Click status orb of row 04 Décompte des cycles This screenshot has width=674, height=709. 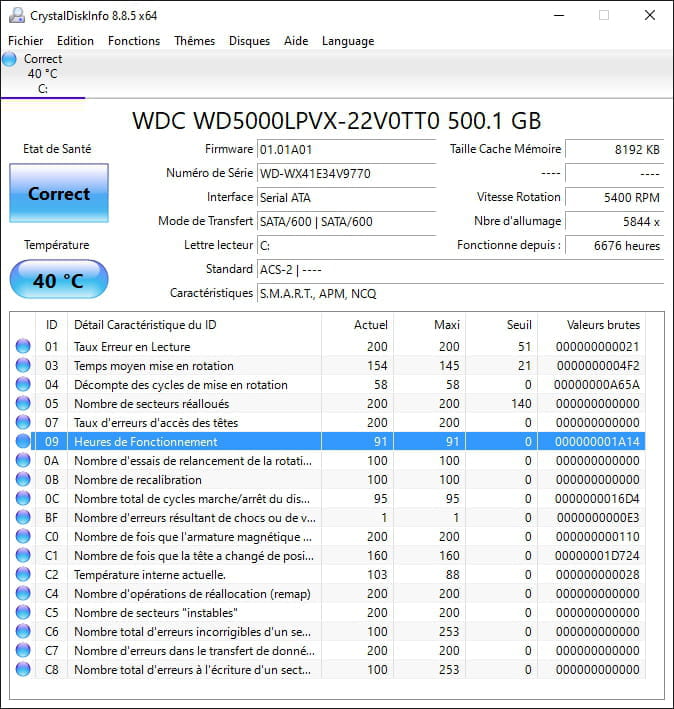23,384
